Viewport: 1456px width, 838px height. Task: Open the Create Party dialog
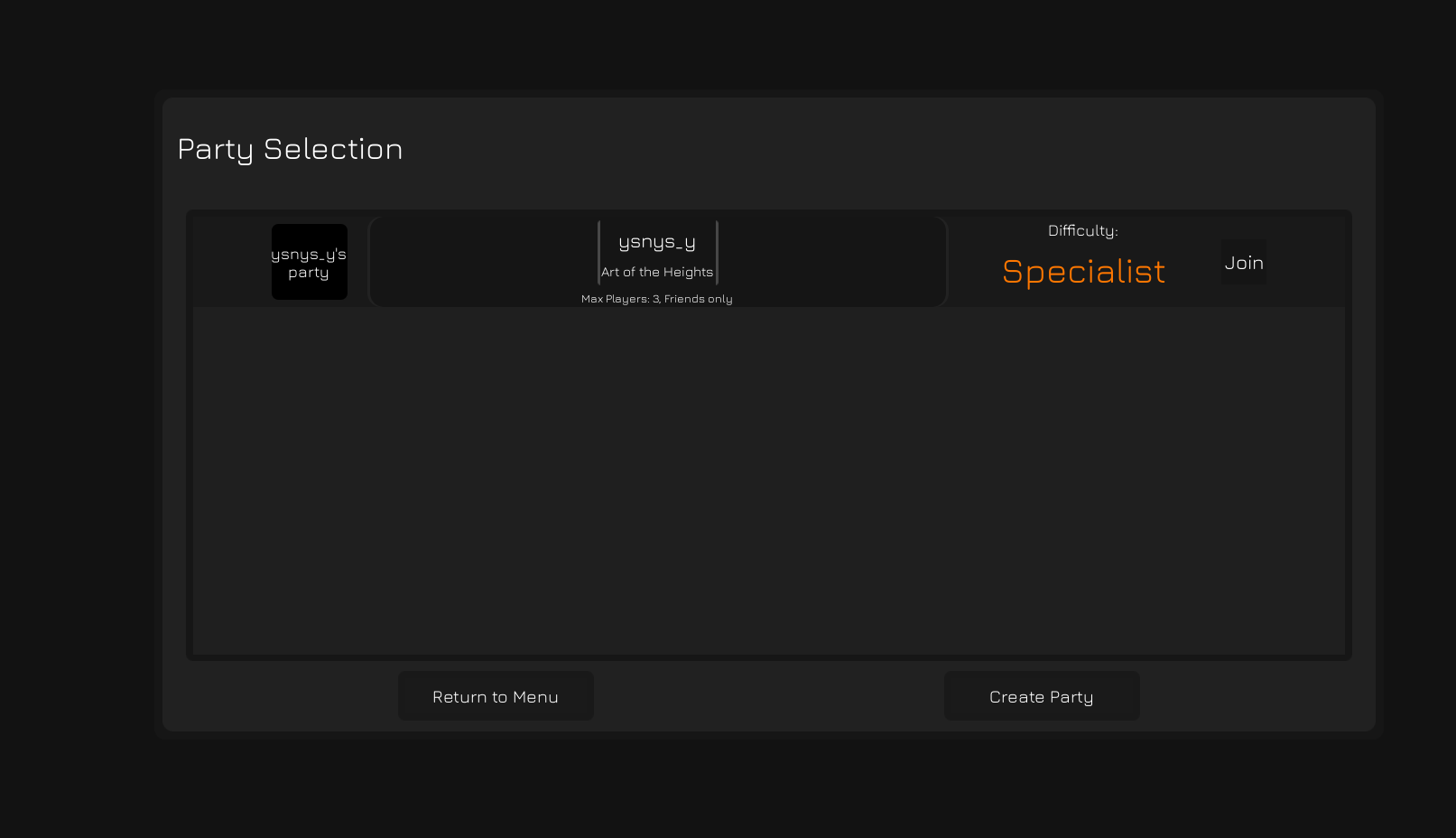tap(1041, 695)
